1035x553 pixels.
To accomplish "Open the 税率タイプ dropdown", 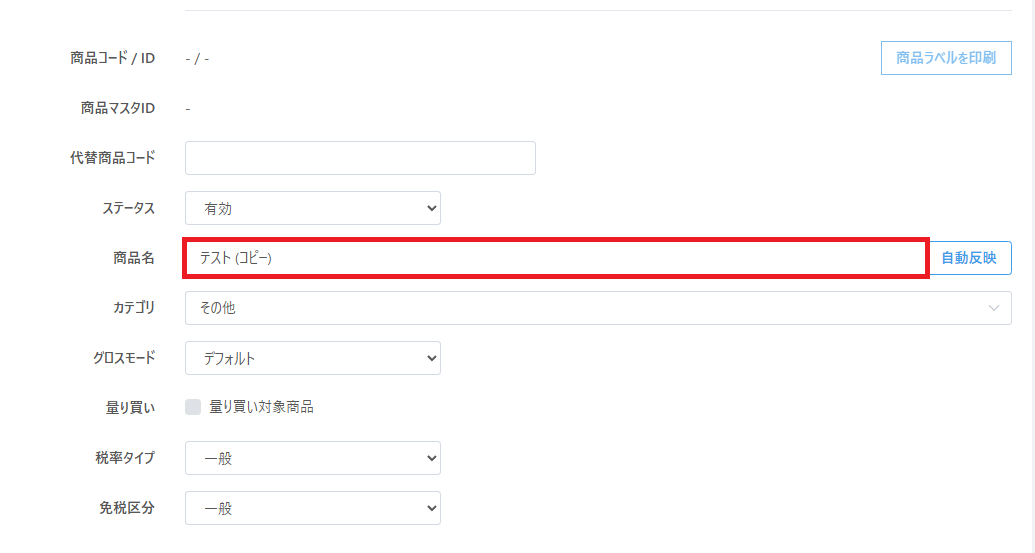I will click(312, 458).
